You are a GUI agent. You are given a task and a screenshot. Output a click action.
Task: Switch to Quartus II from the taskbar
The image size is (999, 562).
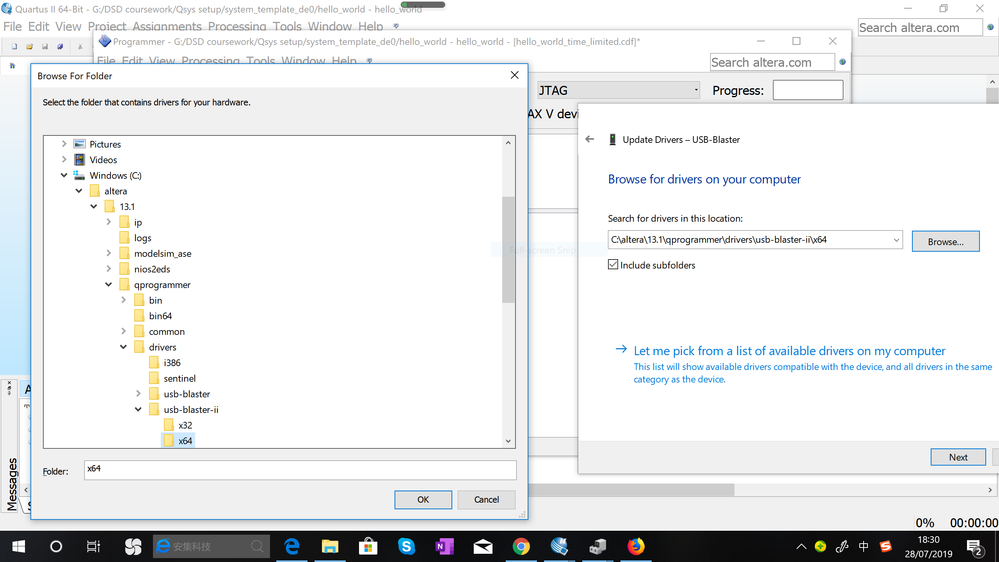(x=559, y=546)
